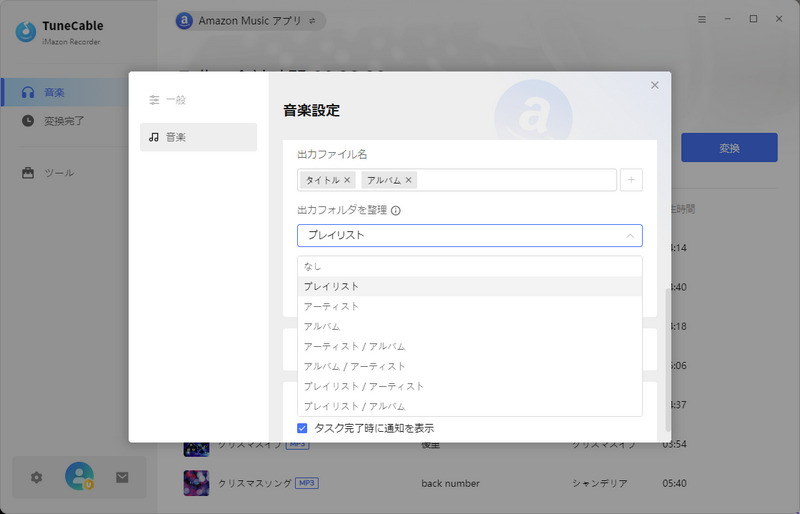Minimize the TuneCable window
This screenshot has height=514, width=800.
(728, 19)
